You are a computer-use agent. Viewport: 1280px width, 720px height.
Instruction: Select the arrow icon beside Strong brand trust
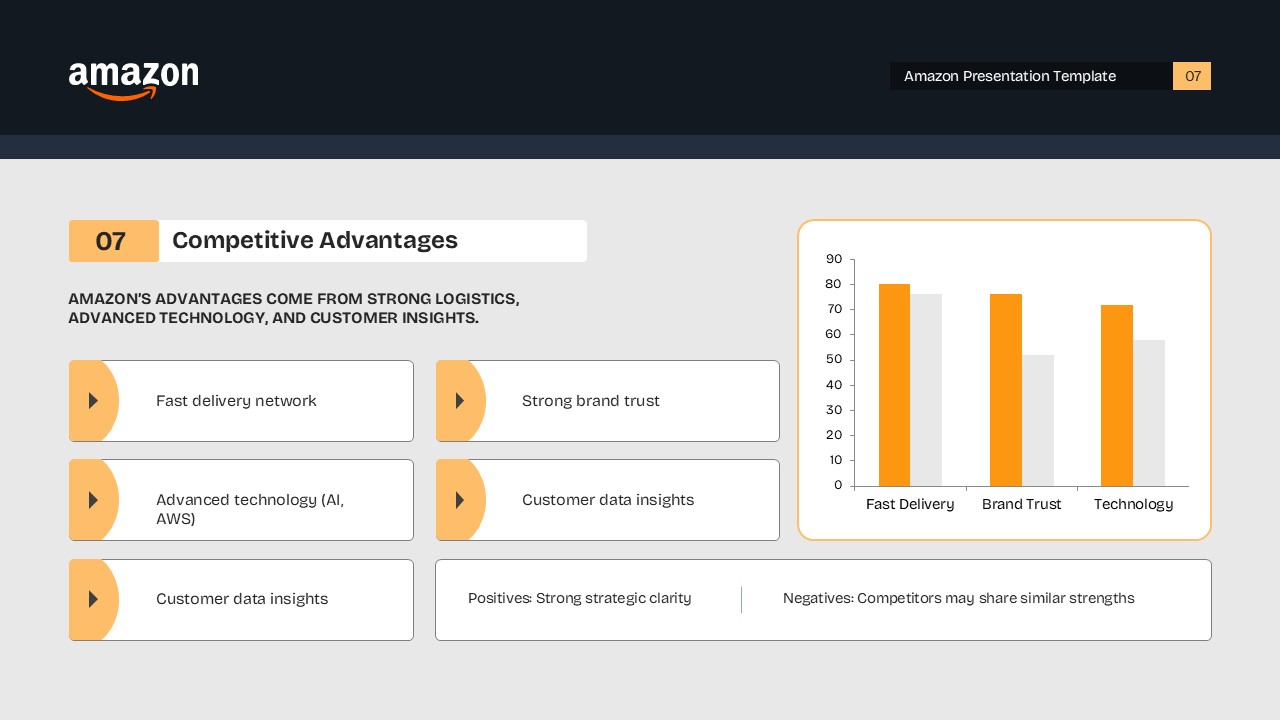point(460,401)
